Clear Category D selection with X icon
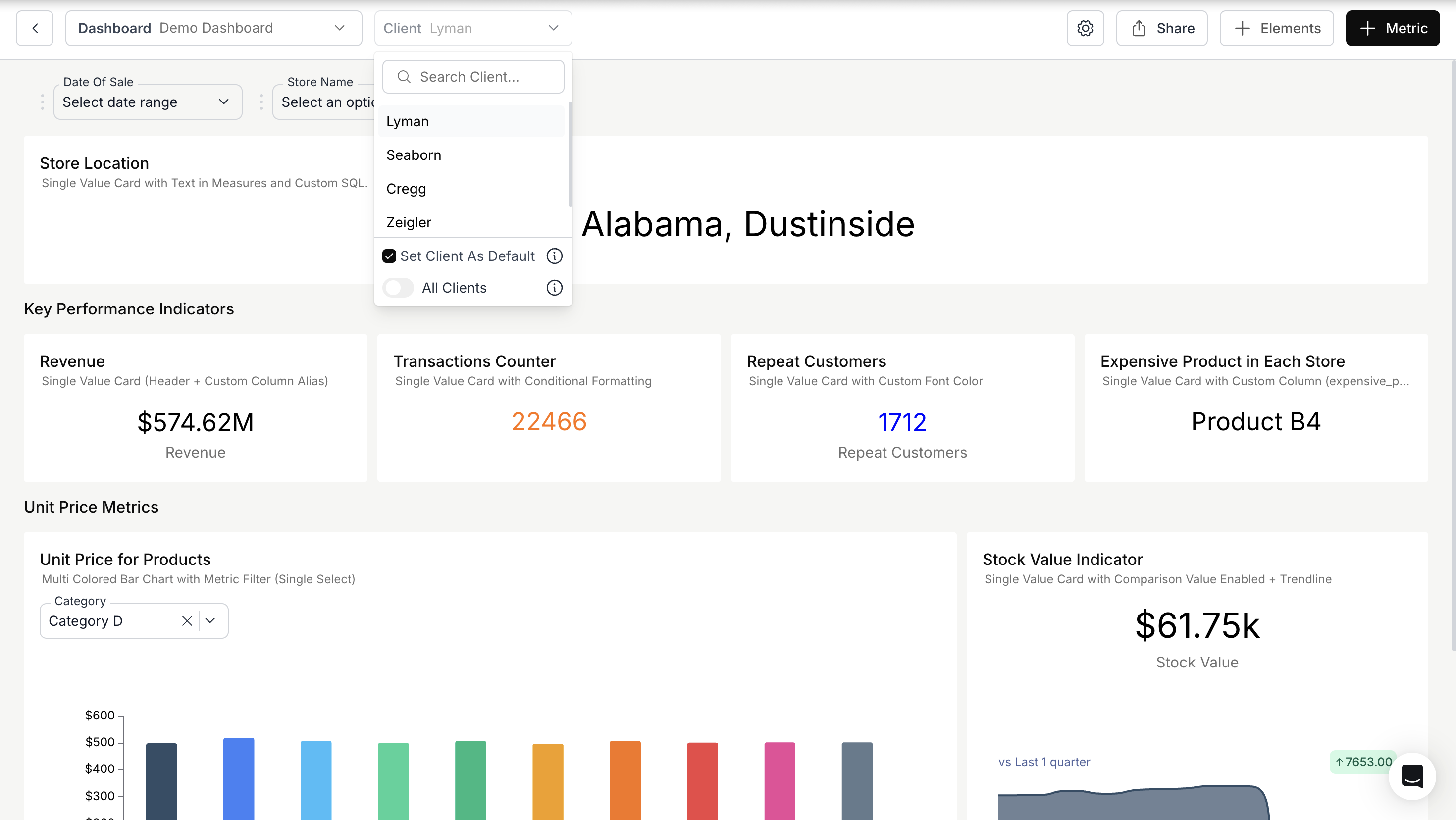The image size is (1456, 820). pos(187,621)
